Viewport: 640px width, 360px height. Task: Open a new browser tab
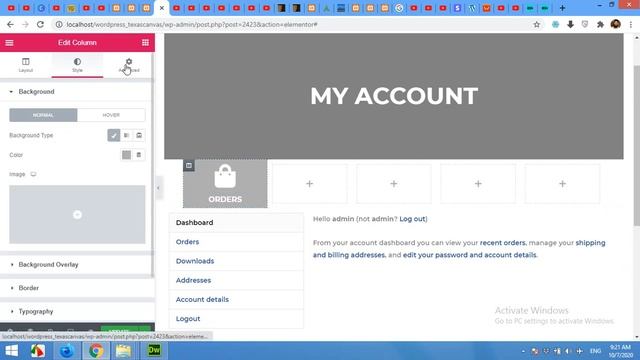coord(562,8)
